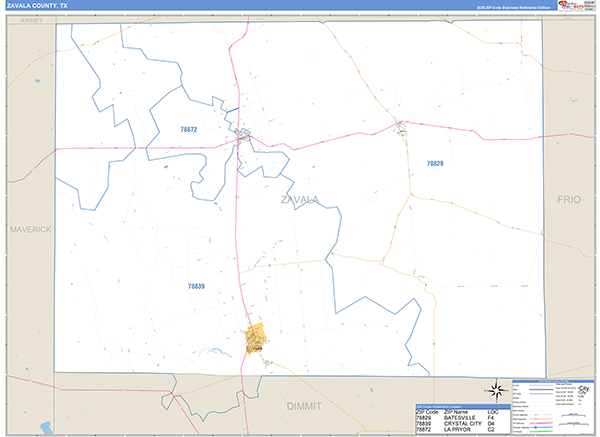Click the orange highway line sample in the legend
The image size is (600, 437).
[541, 419]
